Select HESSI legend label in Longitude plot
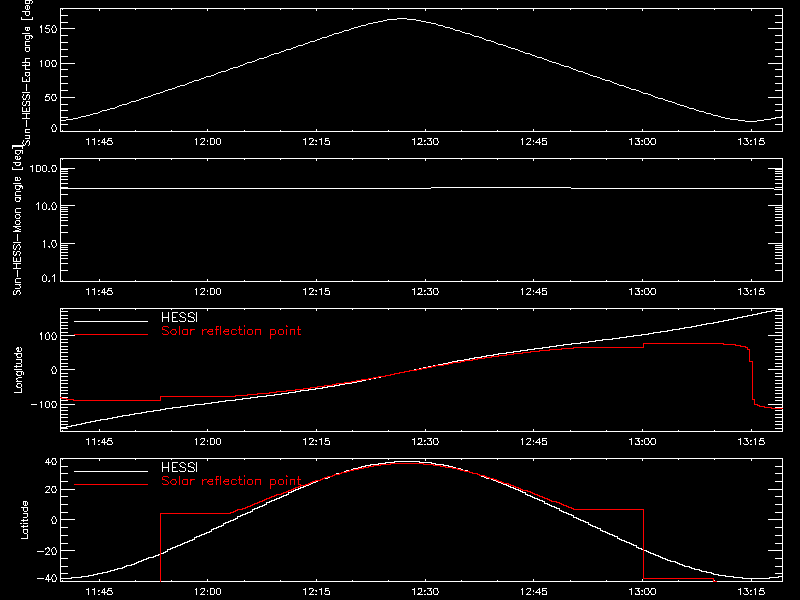 [x=179, y=317]
